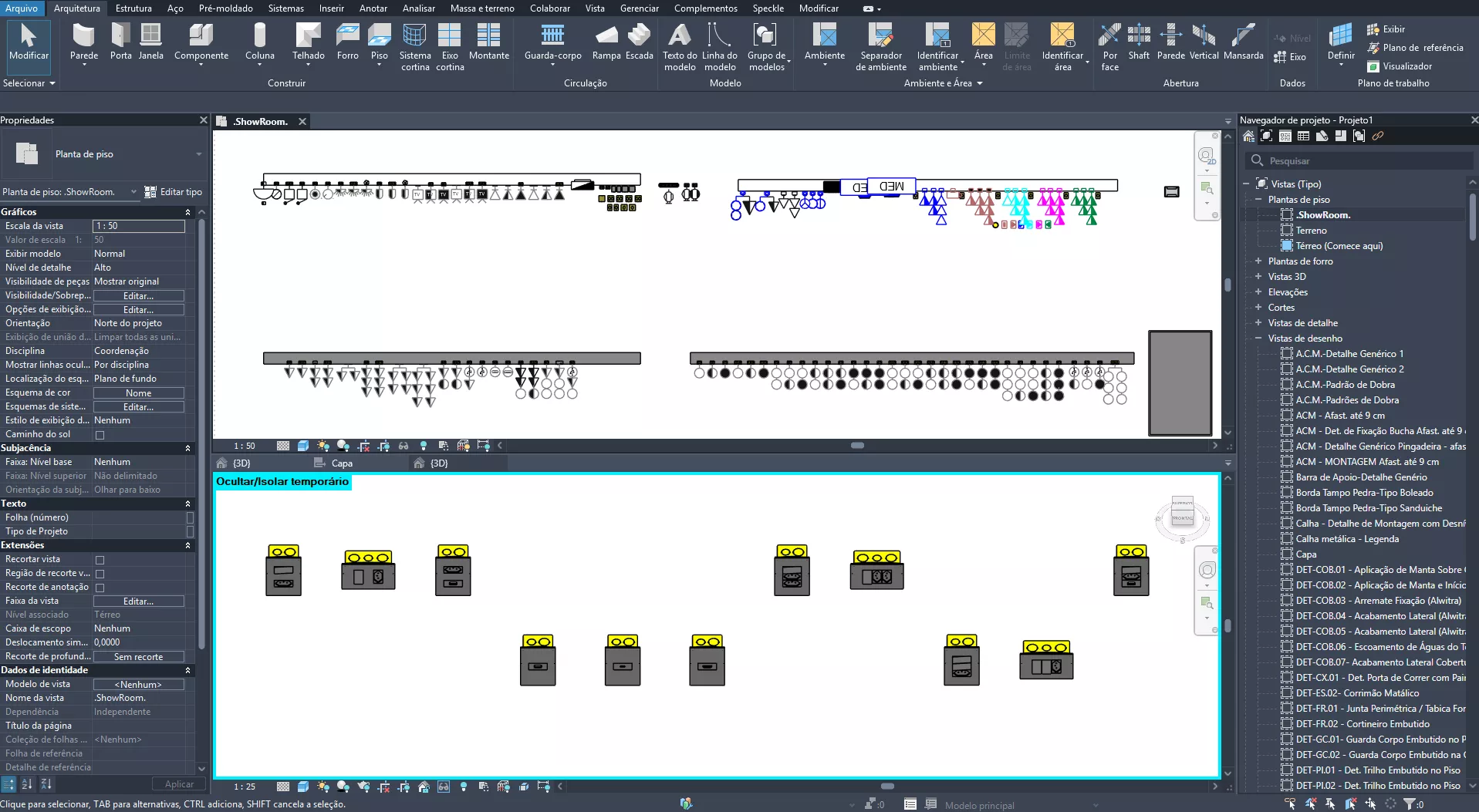Click the Shaft opening tool

[1139, 42]
